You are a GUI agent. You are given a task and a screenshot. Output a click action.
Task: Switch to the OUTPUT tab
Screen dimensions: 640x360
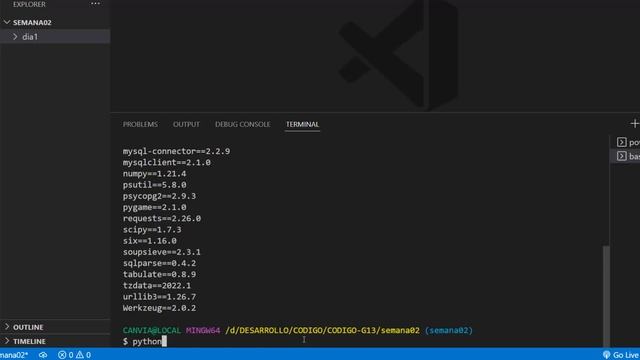pos(186,124)
